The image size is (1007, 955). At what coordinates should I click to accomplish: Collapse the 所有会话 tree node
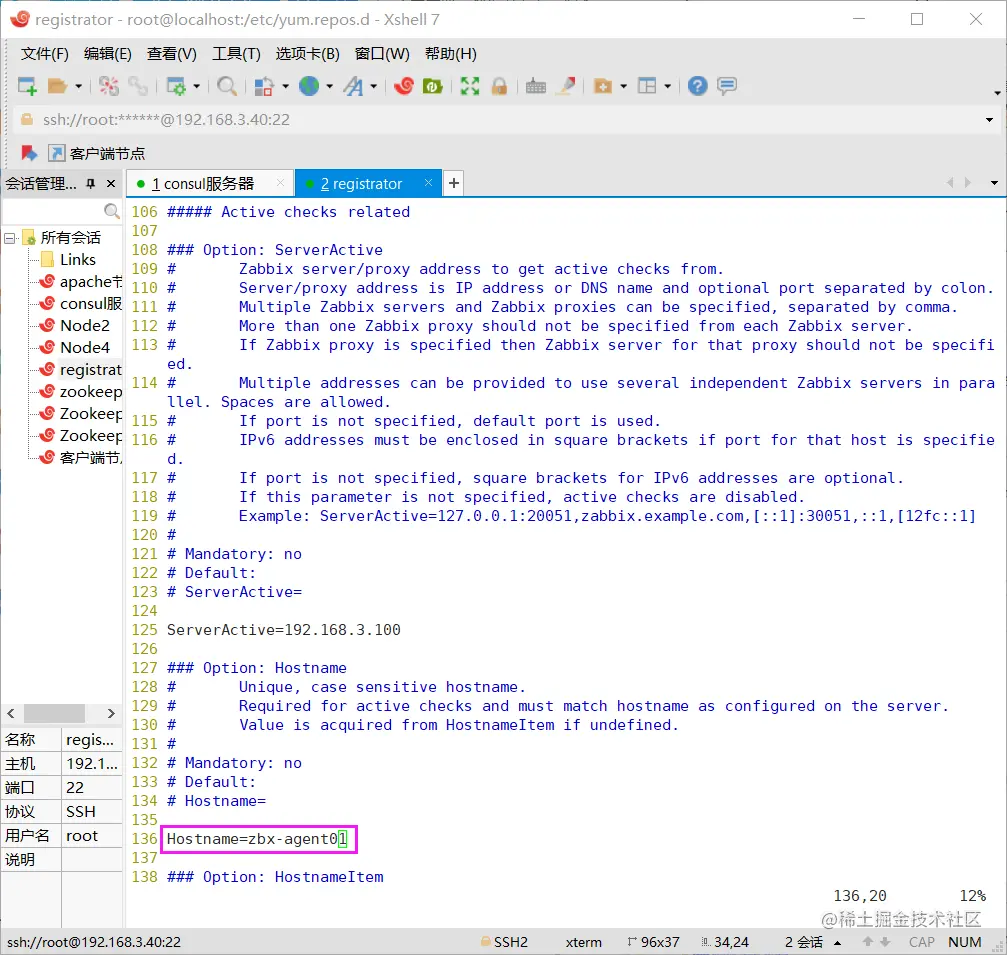(9, 238)
